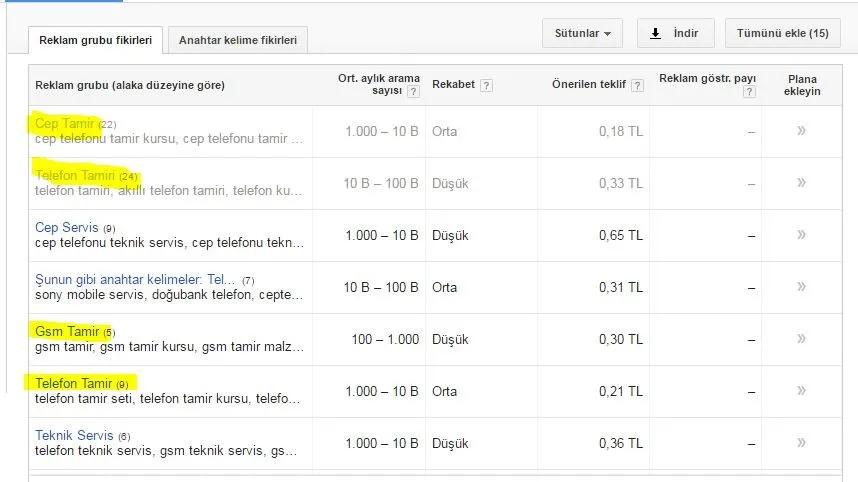
Task: Open the Sütunlar dropdown
Action: [582, 33]
